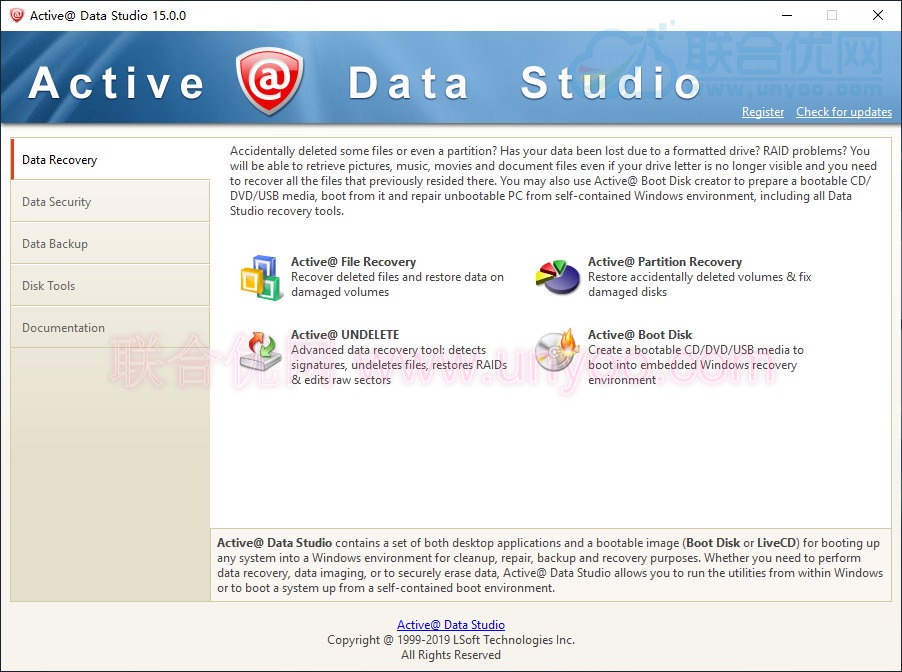Click the Active@ Boot Disk flaming CD icon
Viewport: 902px width, 672px height.
tap(557, 350)
